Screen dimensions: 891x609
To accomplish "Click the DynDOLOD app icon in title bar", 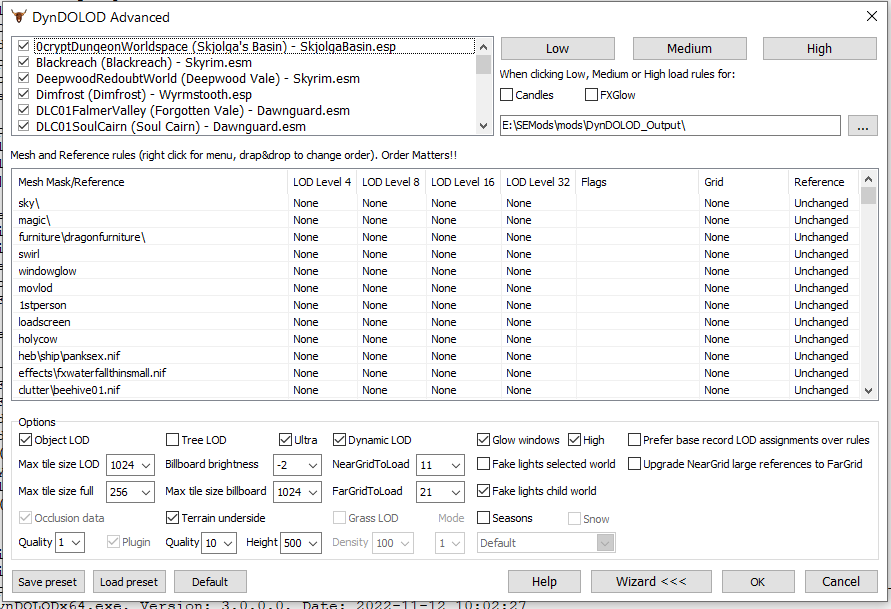I will [x=19, y=17].
